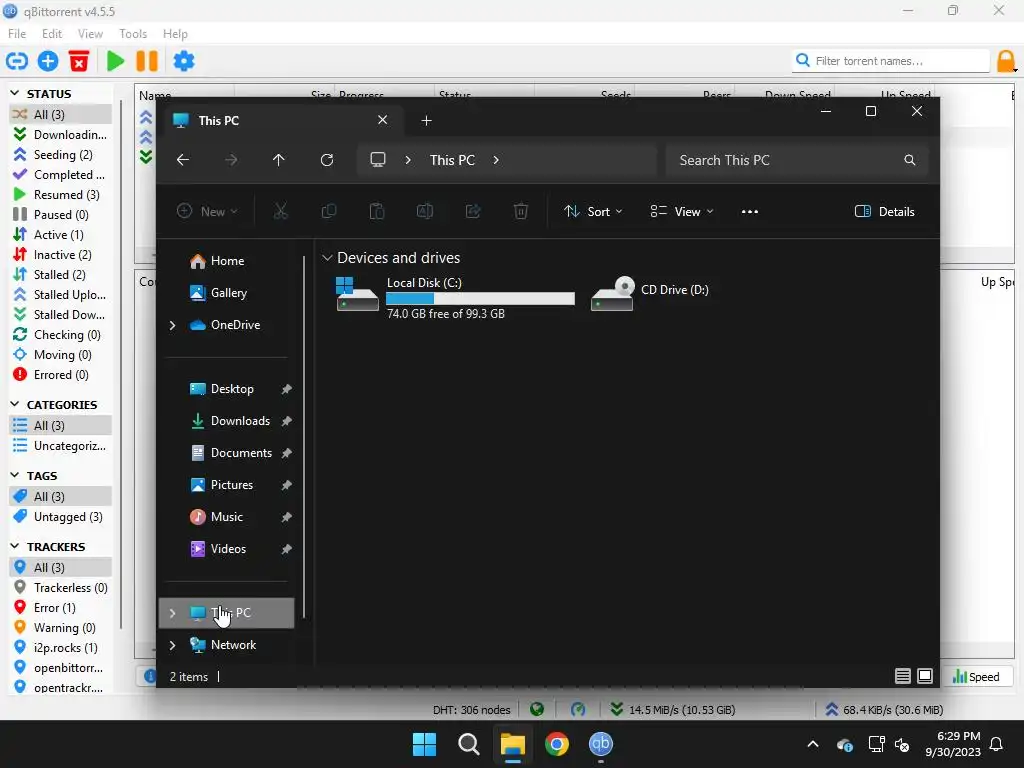The width and height of the screenshot is (1024, 768).
Task: Go up one folder level
Action: [279, 160]
